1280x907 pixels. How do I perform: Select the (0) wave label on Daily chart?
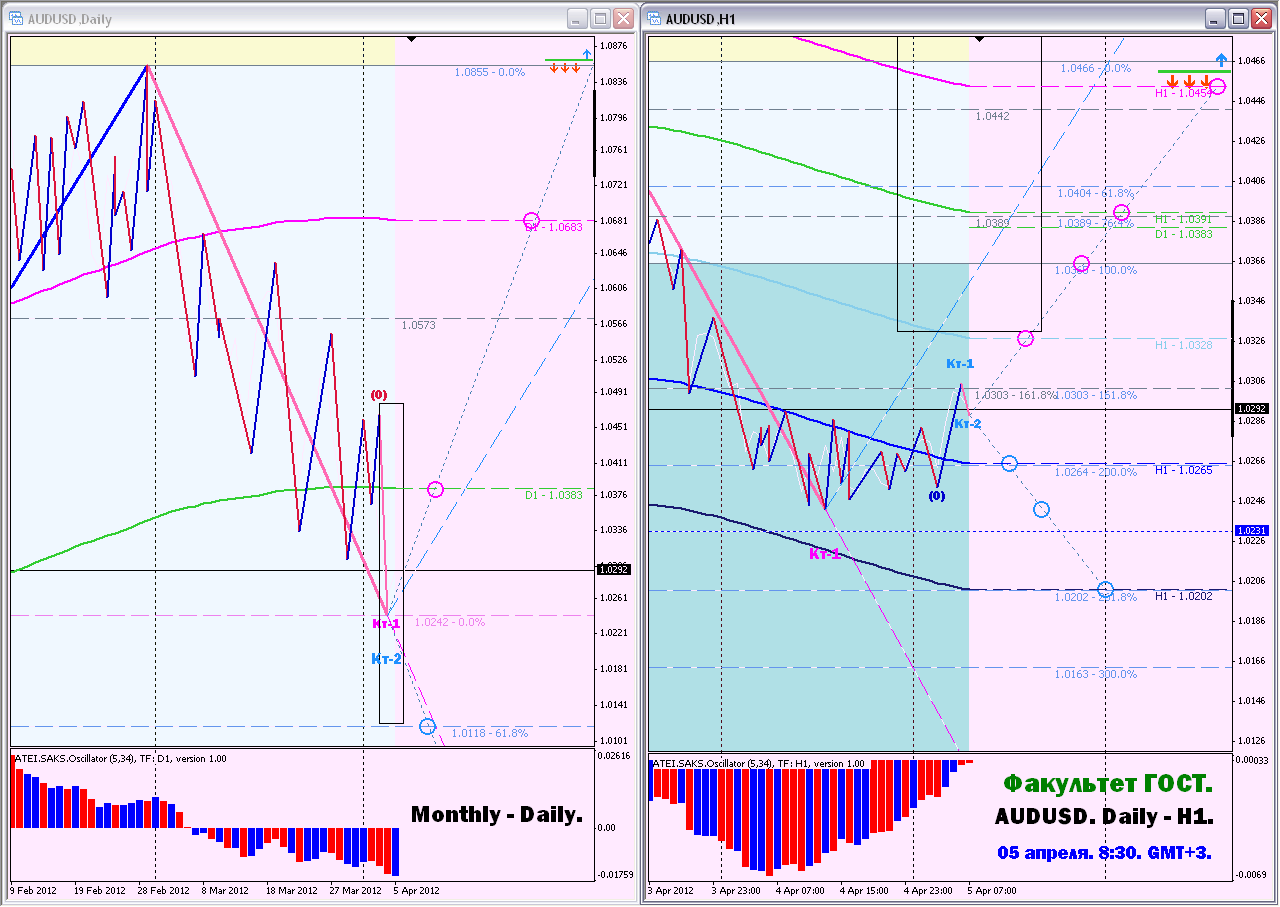(379, 395)
